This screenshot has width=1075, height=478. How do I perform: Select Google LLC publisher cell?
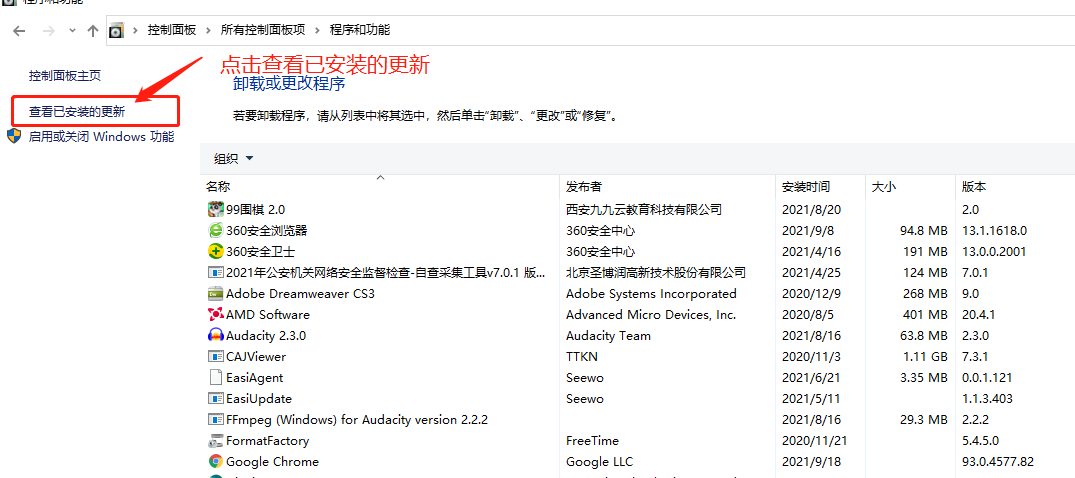(599, 462)
